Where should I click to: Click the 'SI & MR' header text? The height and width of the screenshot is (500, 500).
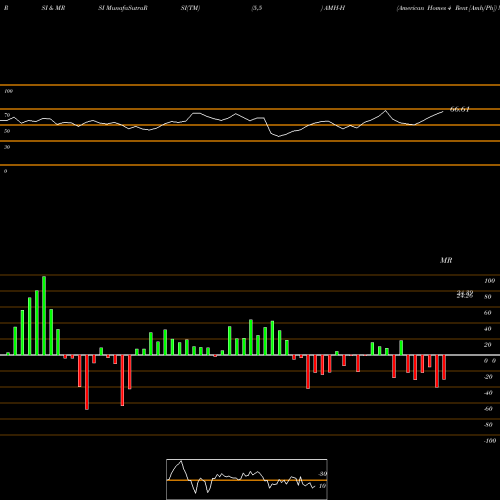53,8
